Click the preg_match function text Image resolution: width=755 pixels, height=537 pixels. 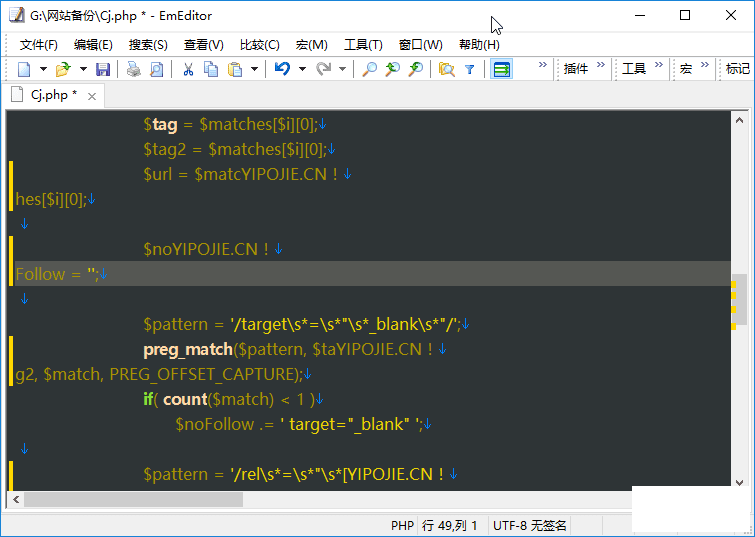188,350
